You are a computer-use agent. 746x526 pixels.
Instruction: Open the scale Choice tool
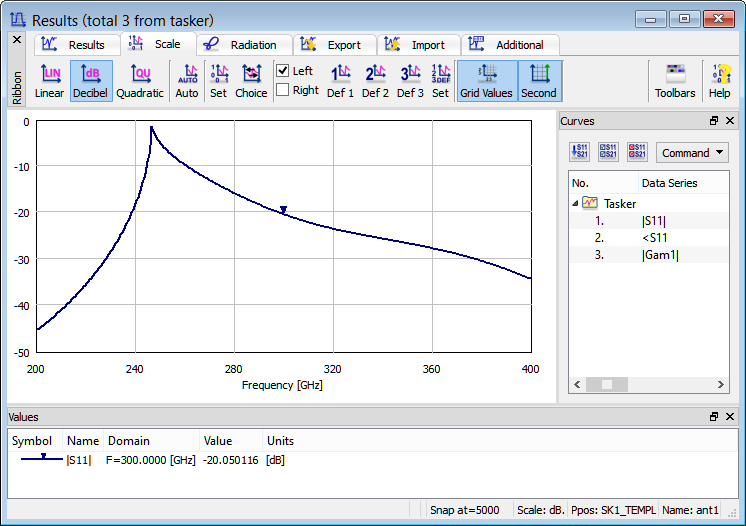pos(251,80)
